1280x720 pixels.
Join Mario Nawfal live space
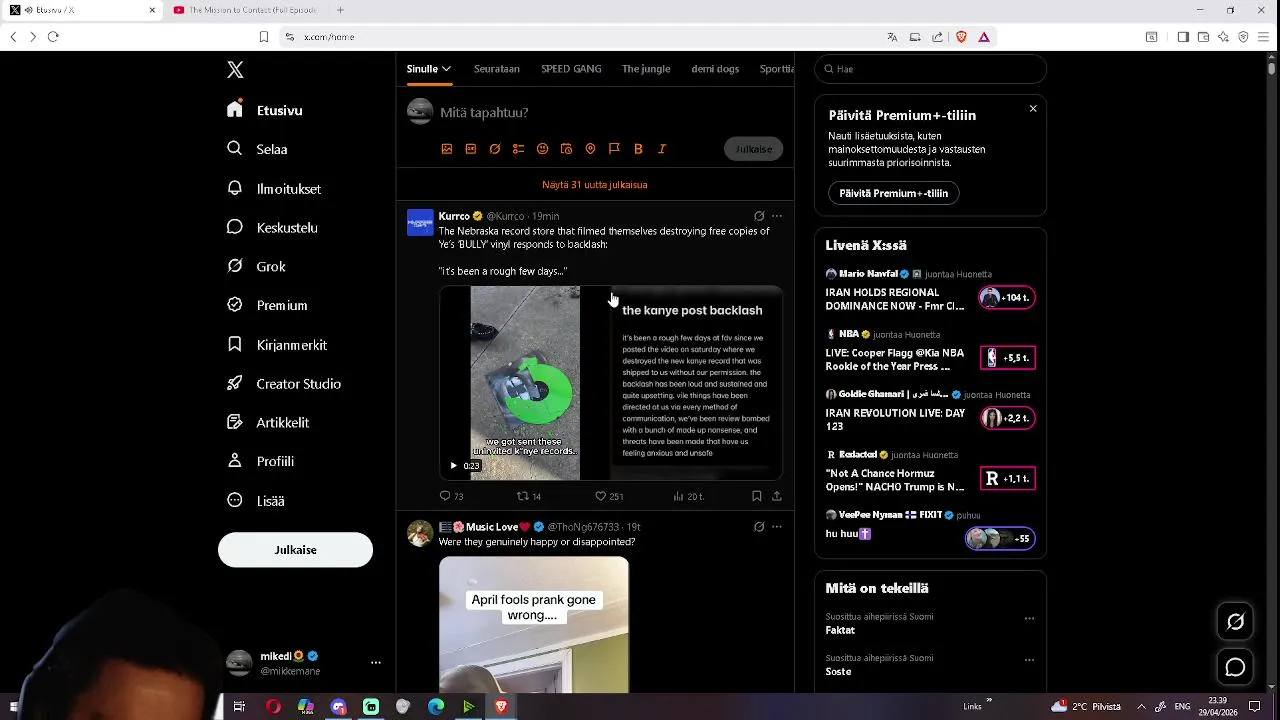click(x=1007, y=298)
